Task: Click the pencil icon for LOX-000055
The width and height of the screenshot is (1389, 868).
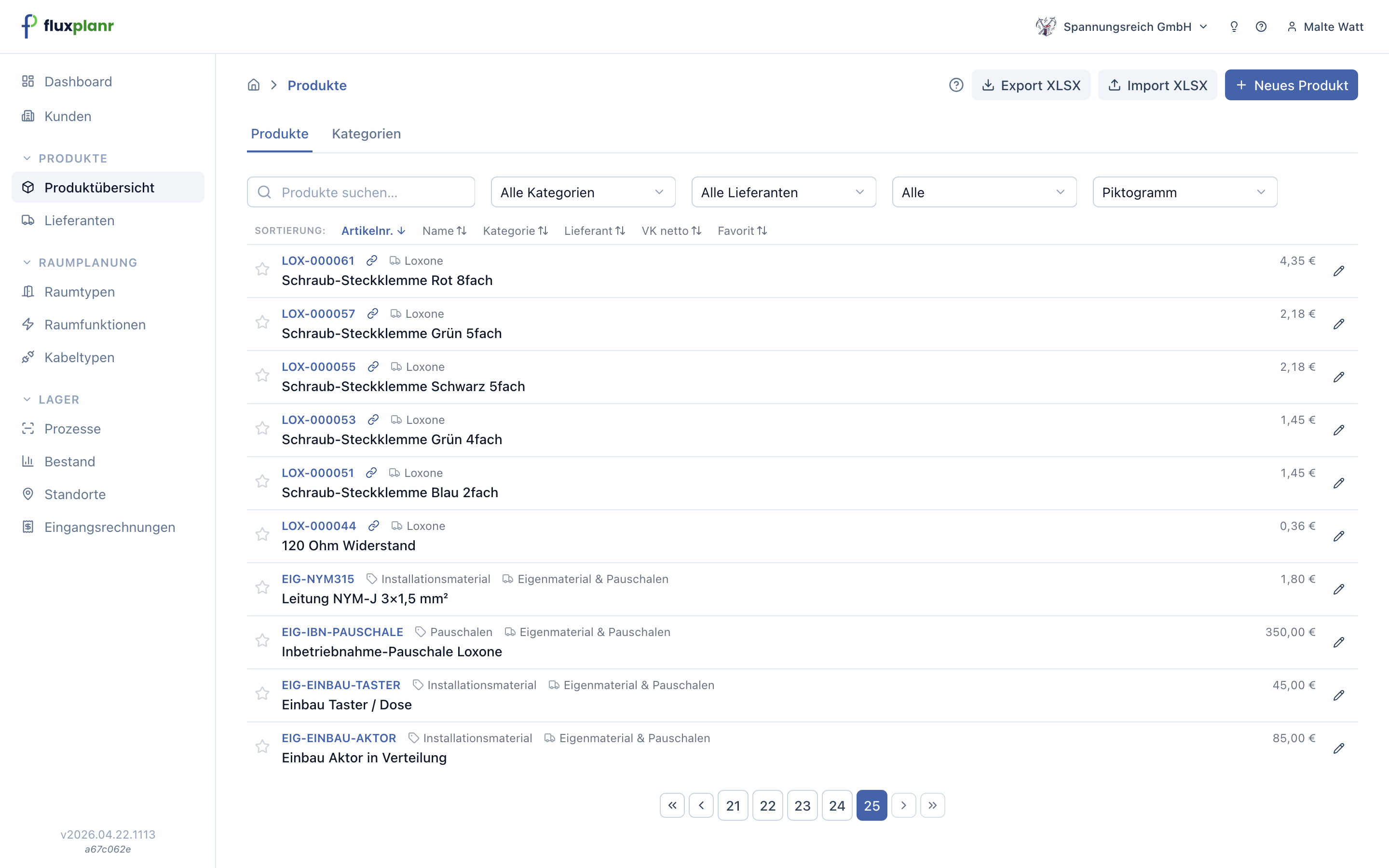Action: click(1338, 377)
